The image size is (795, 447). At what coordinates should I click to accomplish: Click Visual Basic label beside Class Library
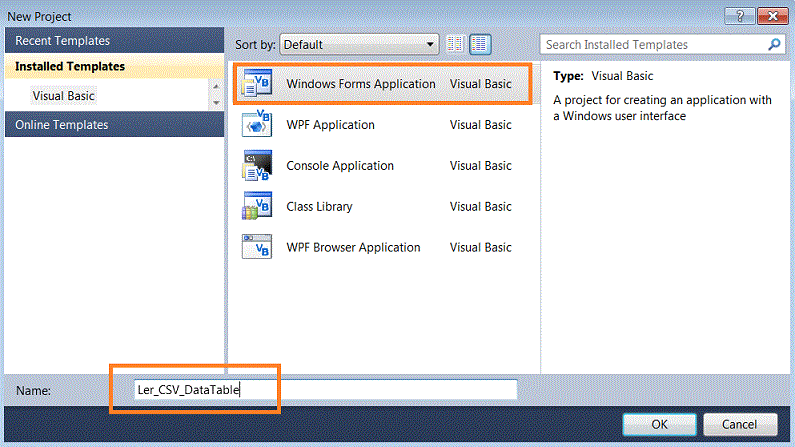480,207
